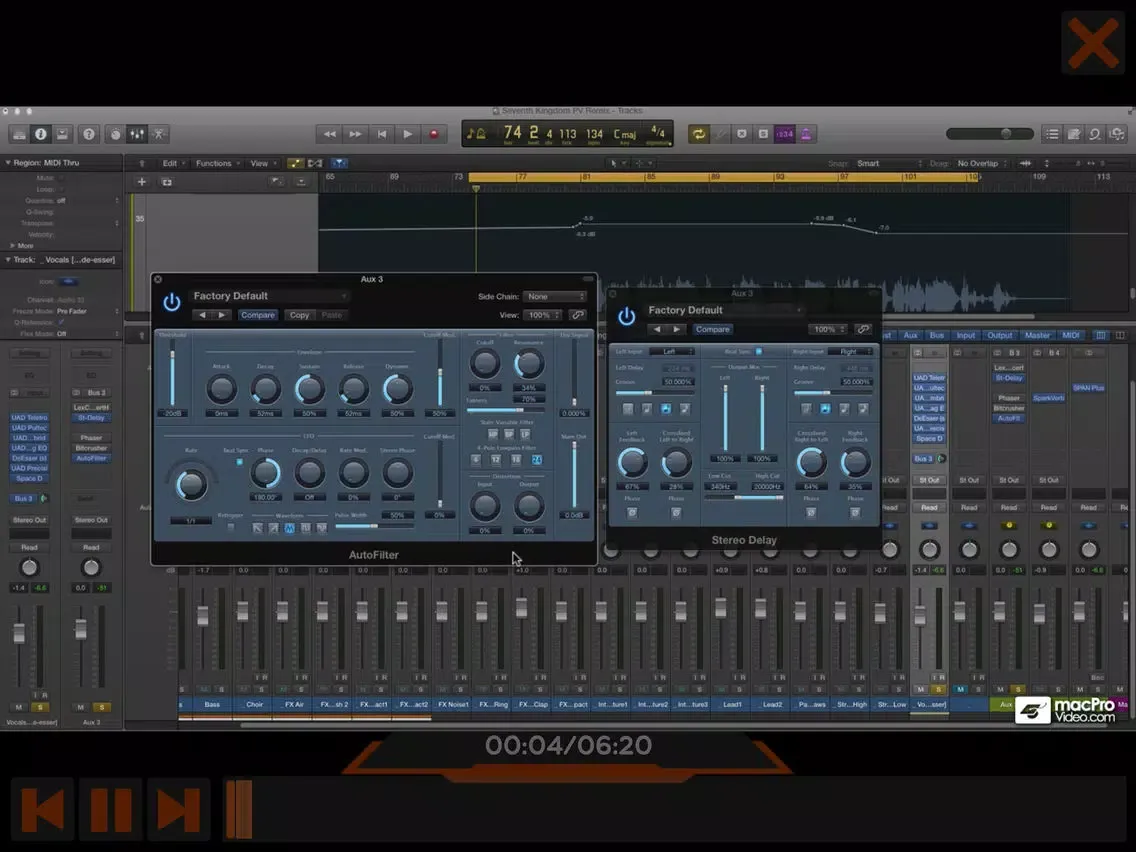Open the Media Browser icon

[1117, 134]
